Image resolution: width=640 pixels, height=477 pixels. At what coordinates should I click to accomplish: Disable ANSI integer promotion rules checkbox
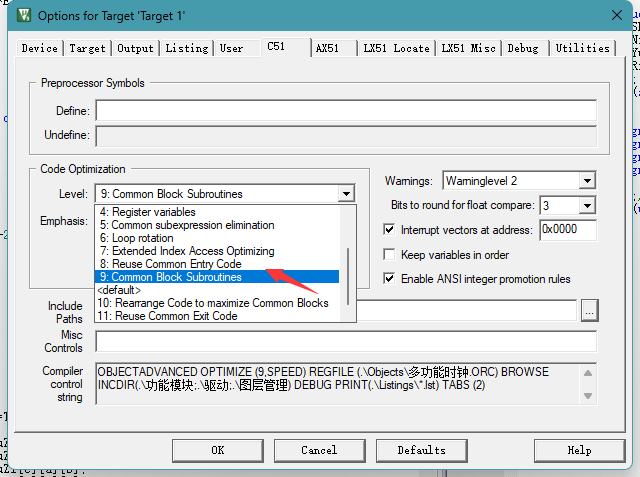pyautogui.click(x=390, y=278)
